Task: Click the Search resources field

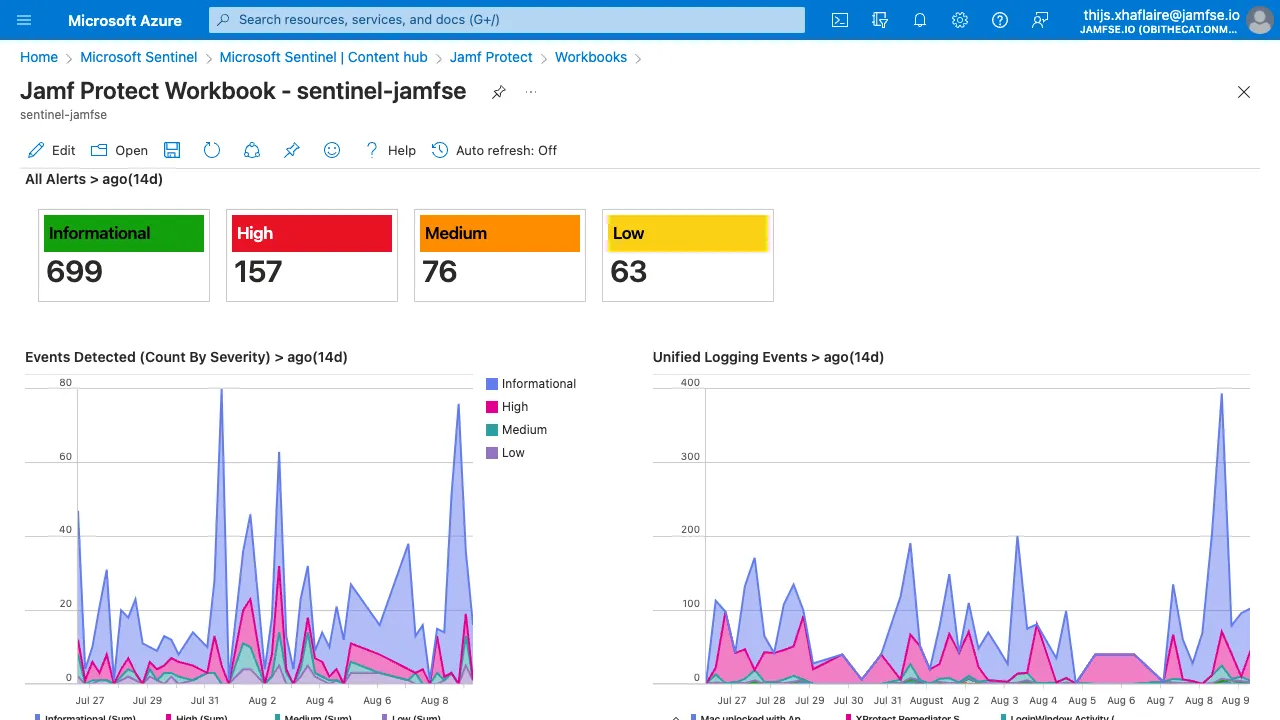Action: pyautogui.click(x=506, y=20)
